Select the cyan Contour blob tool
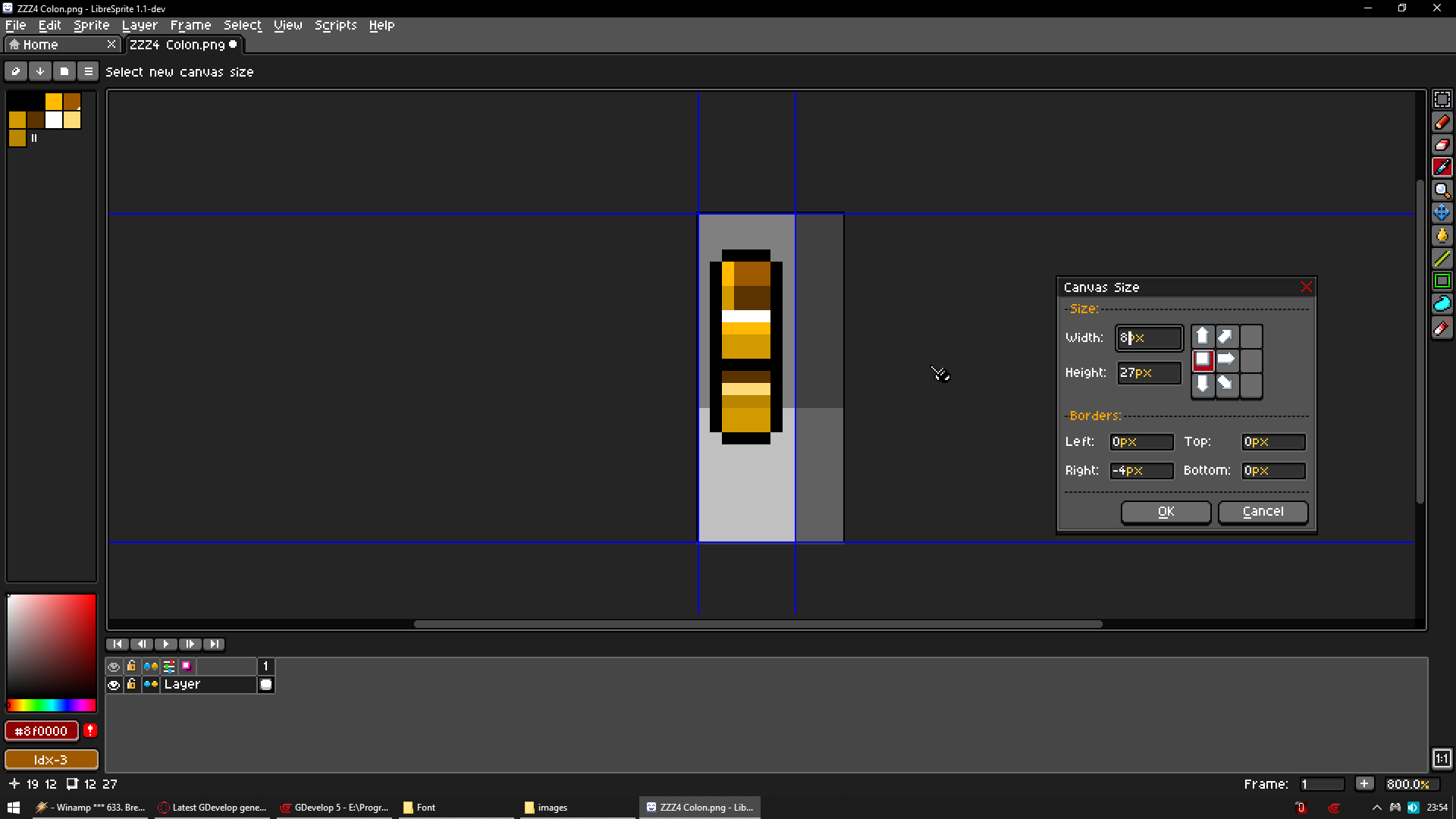 coord(1442,304)
